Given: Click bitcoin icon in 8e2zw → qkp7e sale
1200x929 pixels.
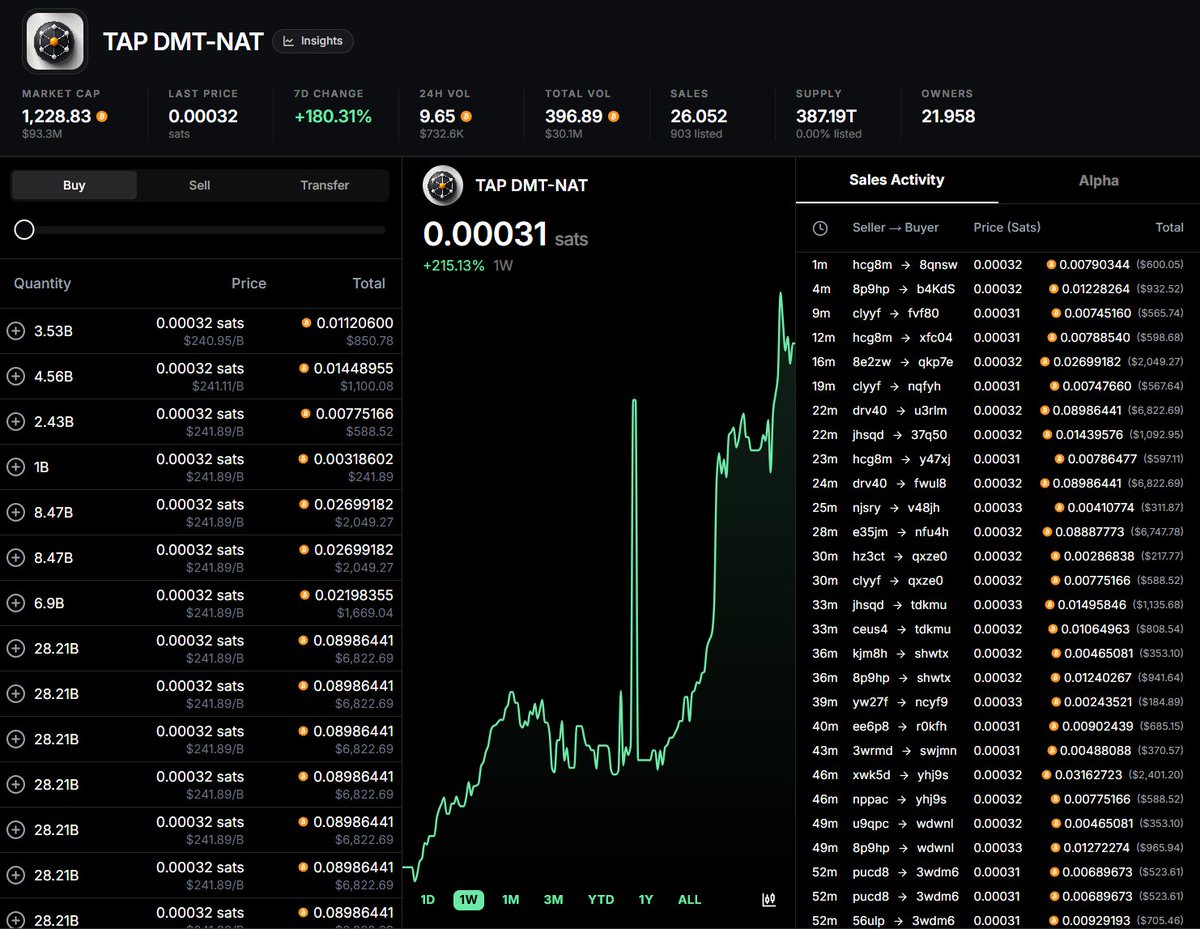Looking at the screenshot, I should (x=1045, y=362).
